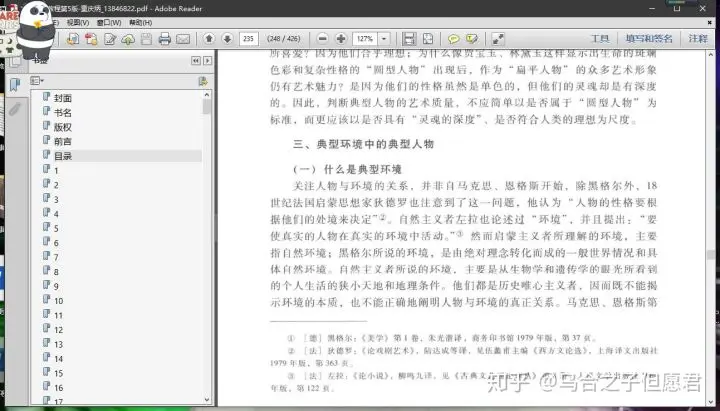
Task: Jump to bookmark 12
Action: point(58,330)
